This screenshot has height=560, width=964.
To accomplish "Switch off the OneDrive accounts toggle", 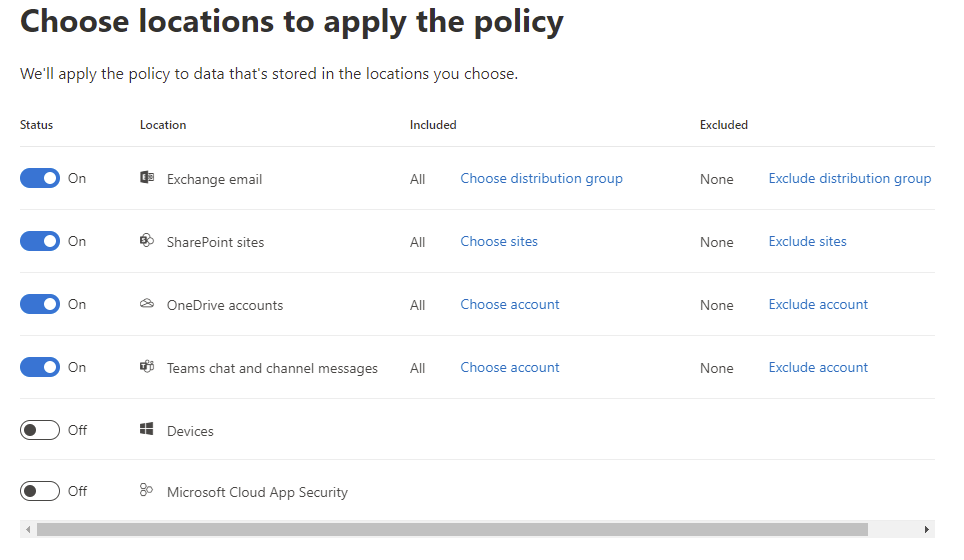I will (x=40, y=304).
